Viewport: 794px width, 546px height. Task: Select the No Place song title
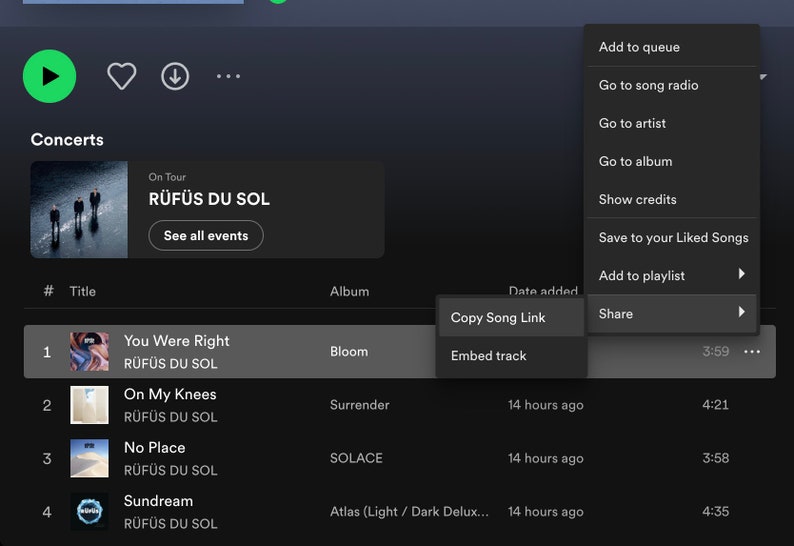pos(154,448)
